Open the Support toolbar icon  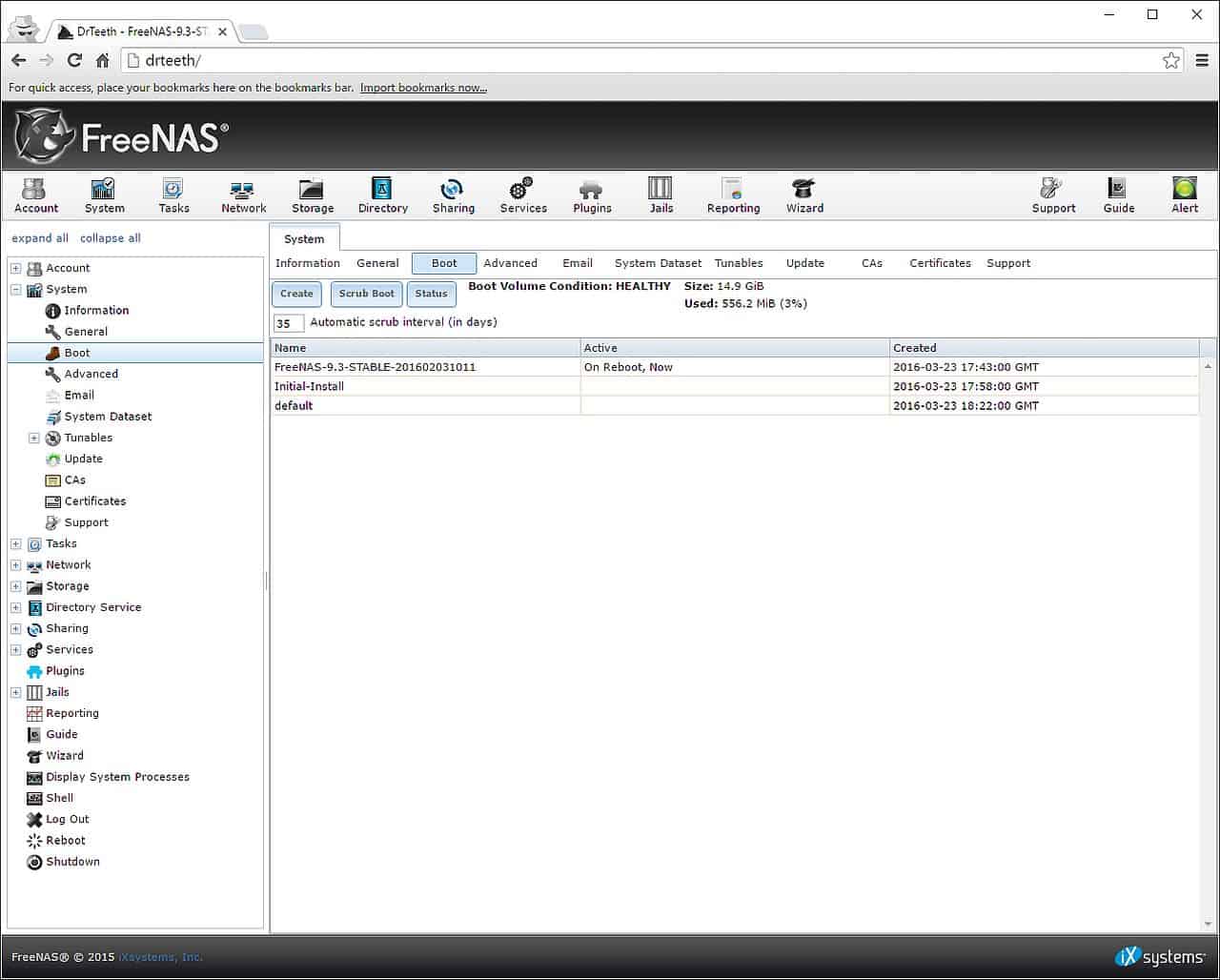[x=1053, y=196]
